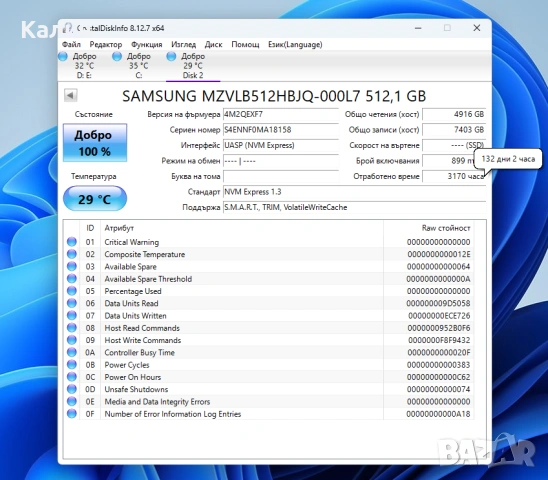The image size is (548, 480).
Task: Click raw value 000000009D5058
Action: (x=438, y=303)
